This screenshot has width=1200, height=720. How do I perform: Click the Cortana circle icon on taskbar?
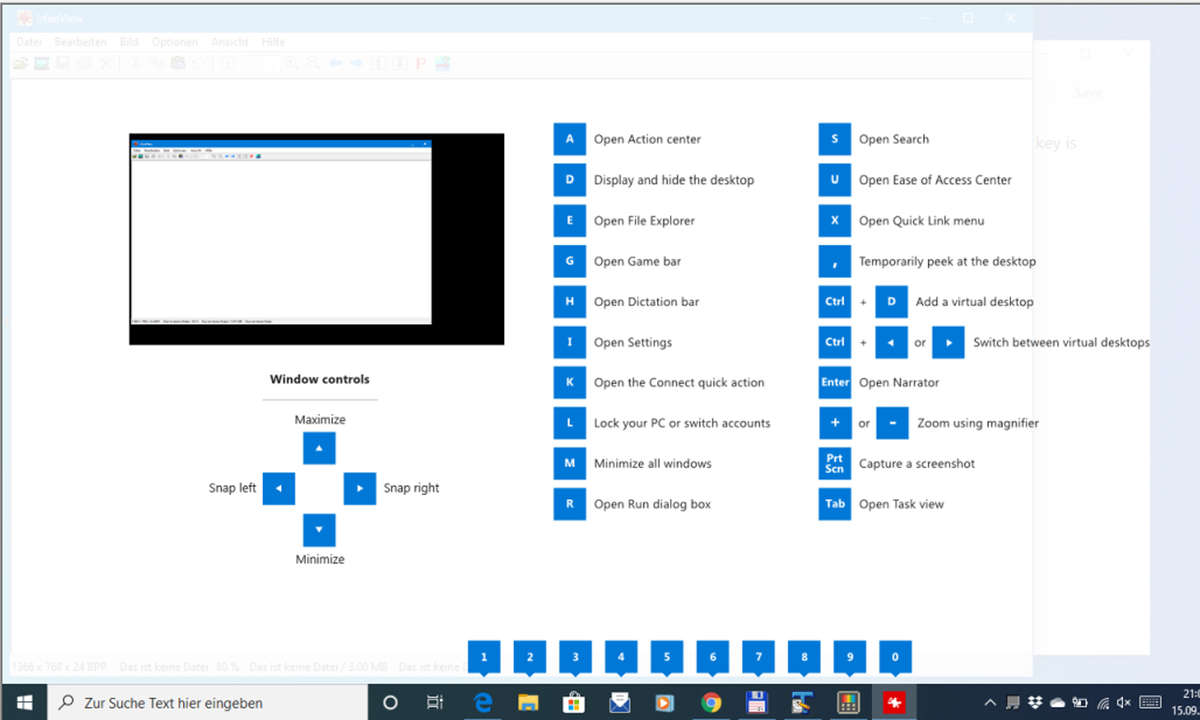[391, 702]
